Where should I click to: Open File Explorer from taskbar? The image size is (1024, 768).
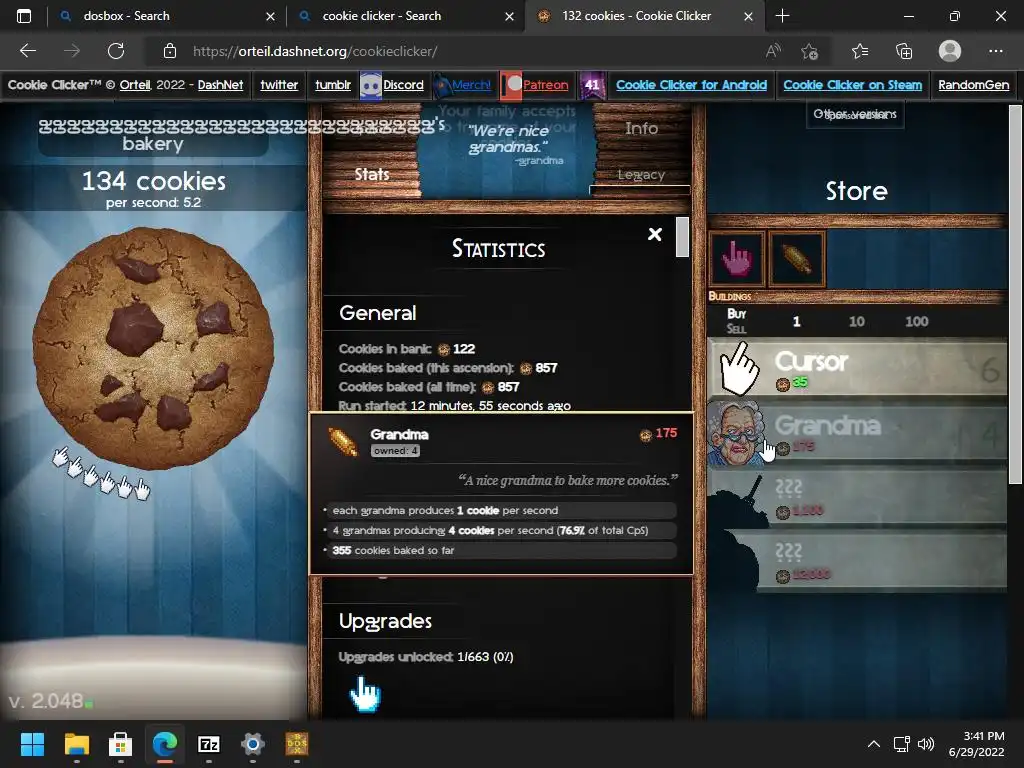click(x=76, y=744)
